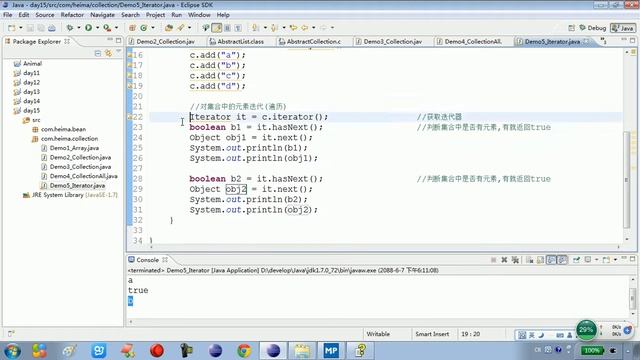Toggle Show Whitespace Characters icon
Image resolution: width=640 pixels, height=360 pixels.
(238, 28)
